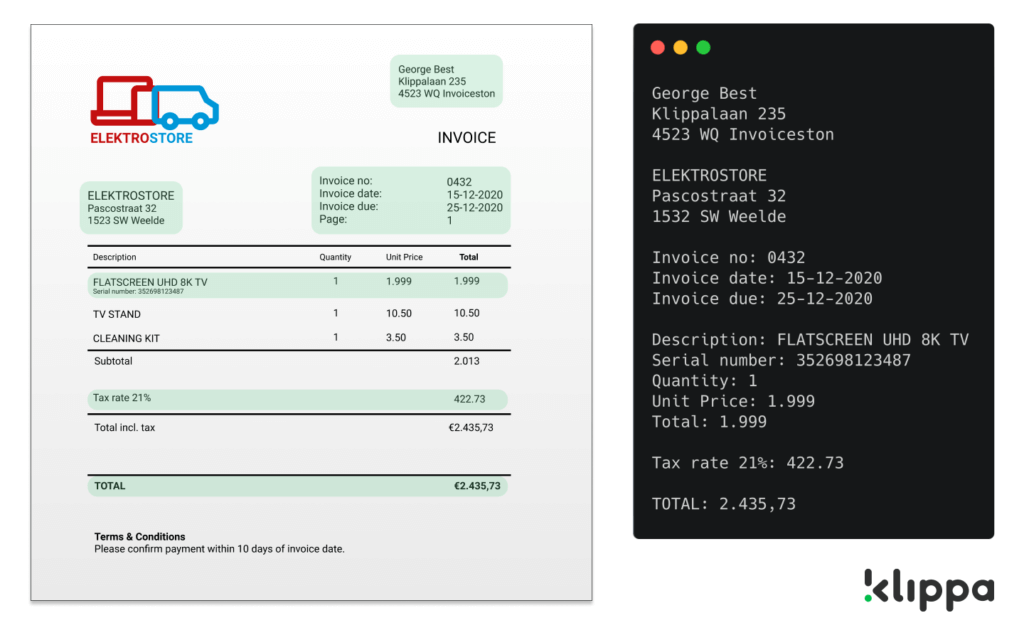Click 'Pascostraat 32' in the invoice sender box
This screenshot has width=1024, height=640.
point(122,208)
